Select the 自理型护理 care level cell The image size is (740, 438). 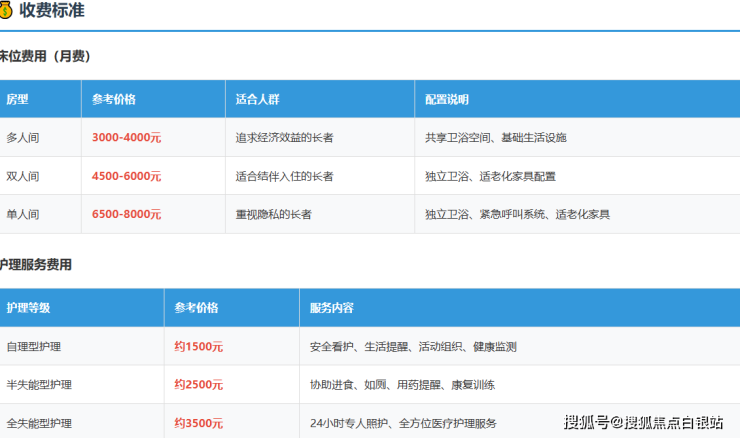34,346
